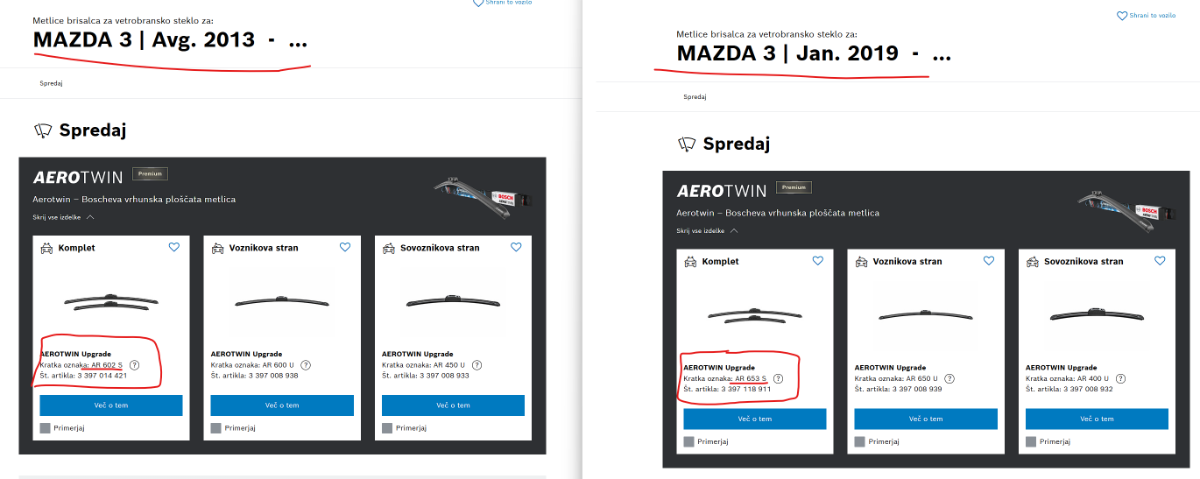Favorite the Sovoznikova stran heart in 2019 panel
This screenshot has width=1200, height=479.
coord(1160,261)
